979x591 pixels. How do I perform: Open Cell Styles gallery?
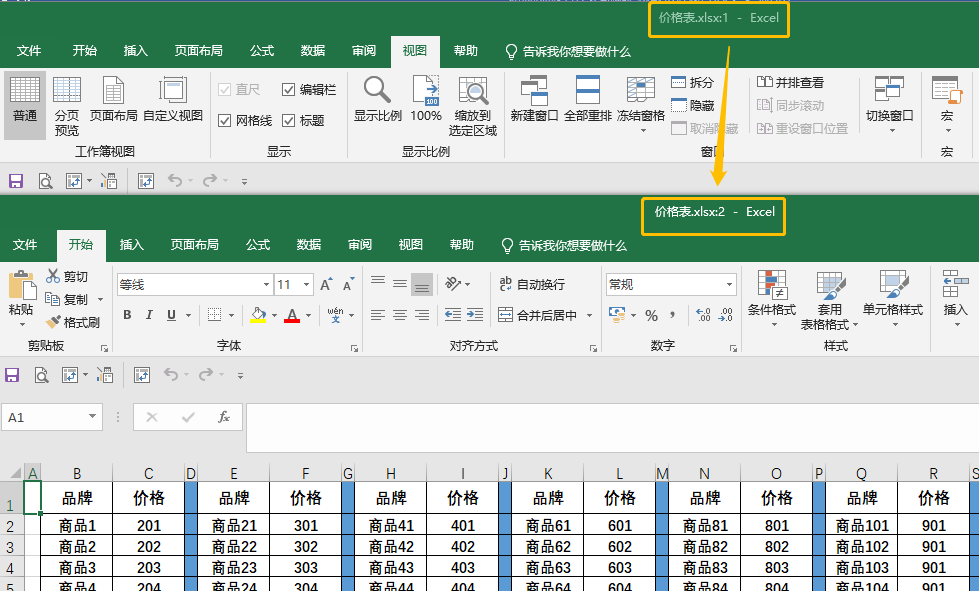coord(893,300)
